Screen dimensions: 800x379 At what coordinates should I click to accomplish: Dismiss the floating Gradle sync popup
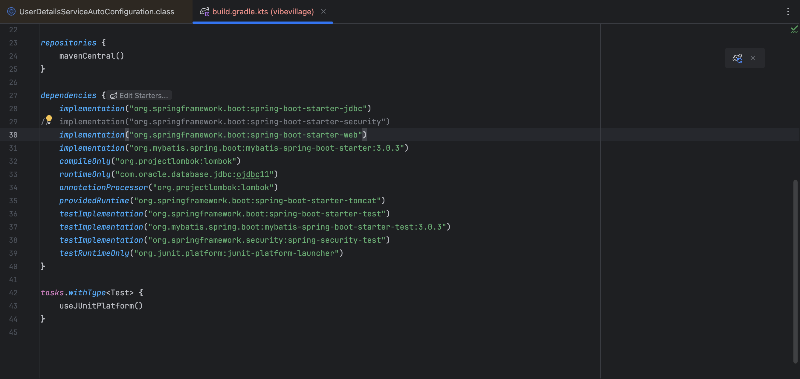(753, 58)
